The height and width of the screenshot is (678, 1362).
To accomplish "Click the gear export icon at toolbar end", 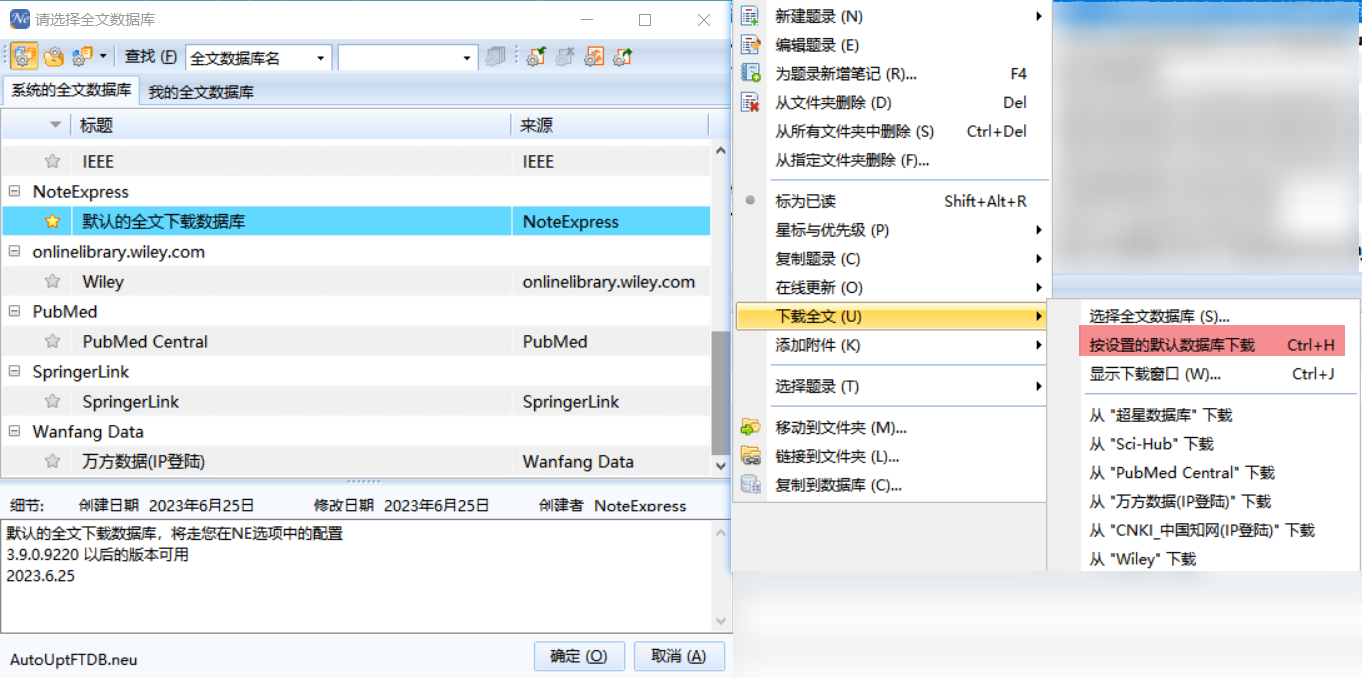I will [x=623, y=57].
